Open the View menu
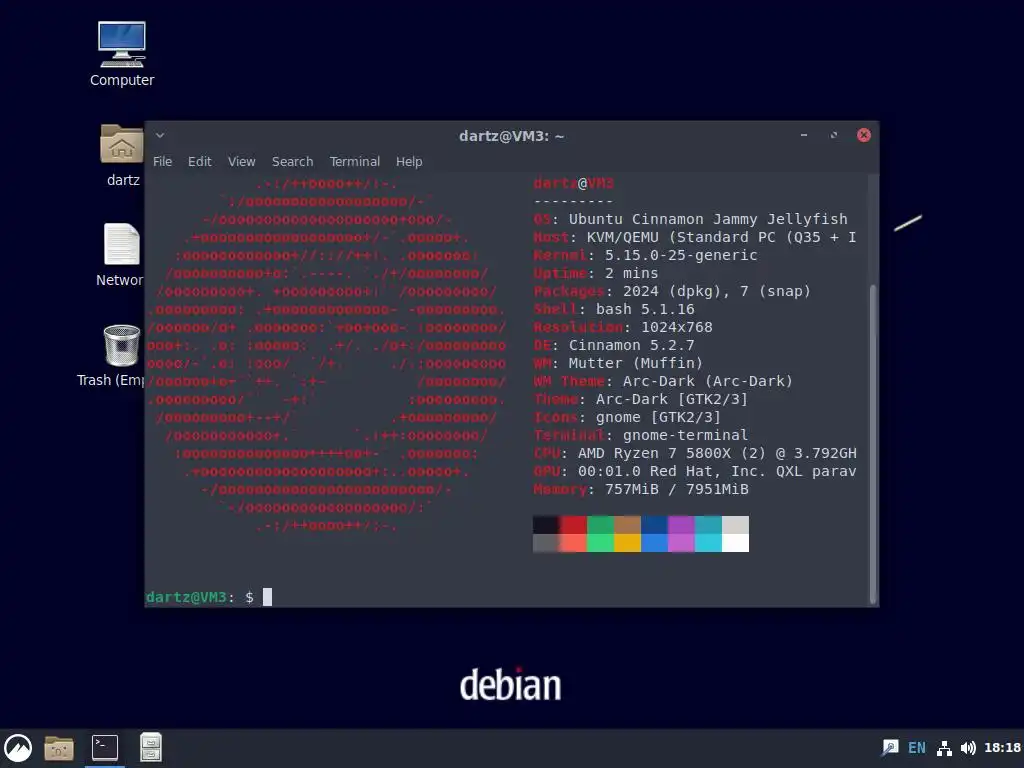Image resolution: width=1024 pixels, height=768 pixels. click(x=242, y=161)
